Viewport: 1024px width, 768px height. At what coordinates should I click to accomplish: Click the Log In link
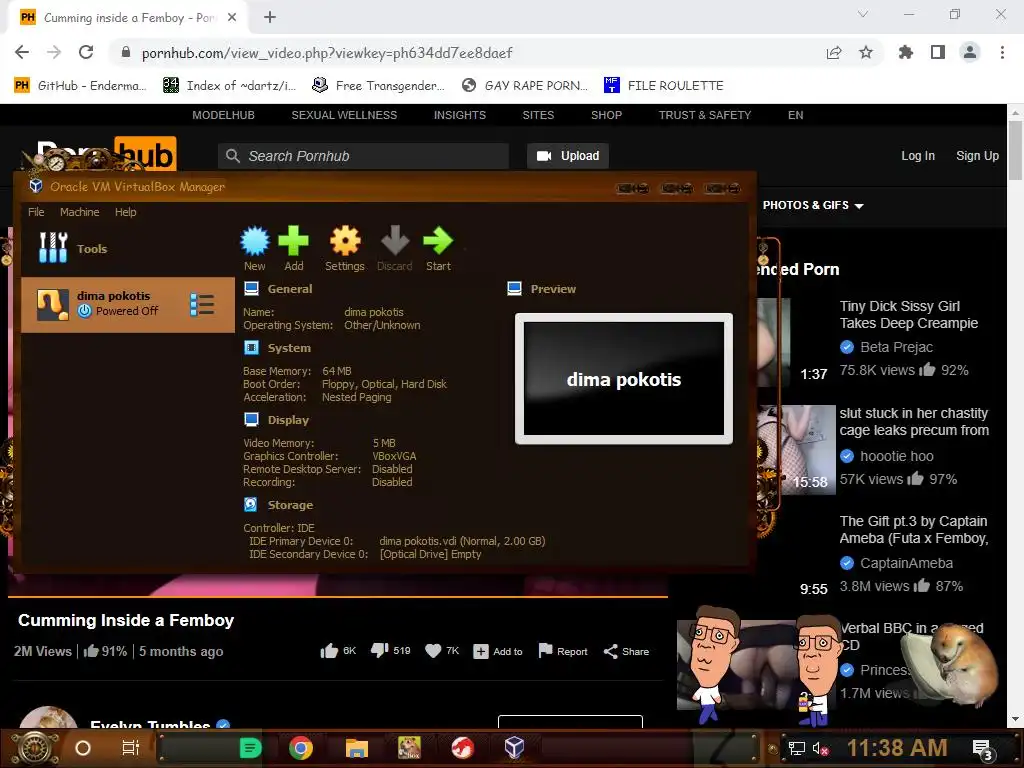[x=918, y=156]
